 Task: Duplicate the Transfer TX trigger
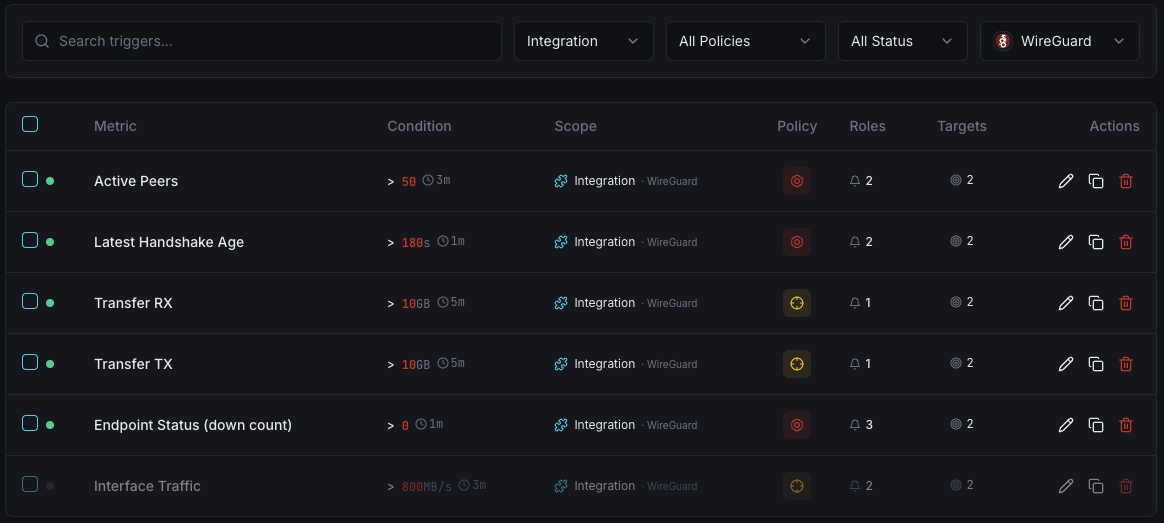click(x=1096, y=364)
